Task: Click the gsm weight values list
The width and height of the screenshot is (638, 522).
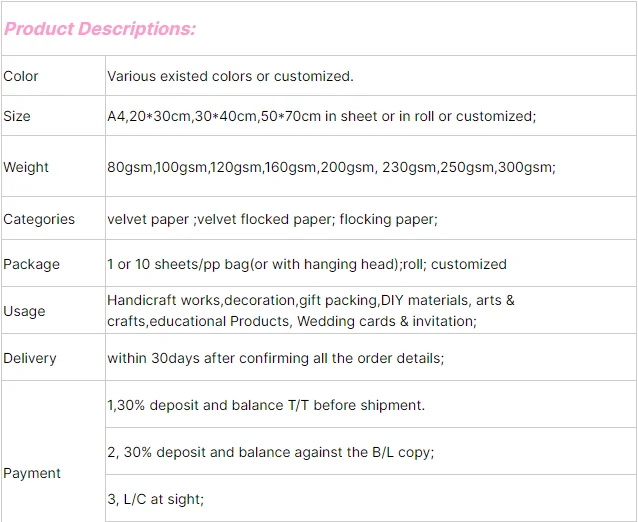Action: (x=331, y=167)
